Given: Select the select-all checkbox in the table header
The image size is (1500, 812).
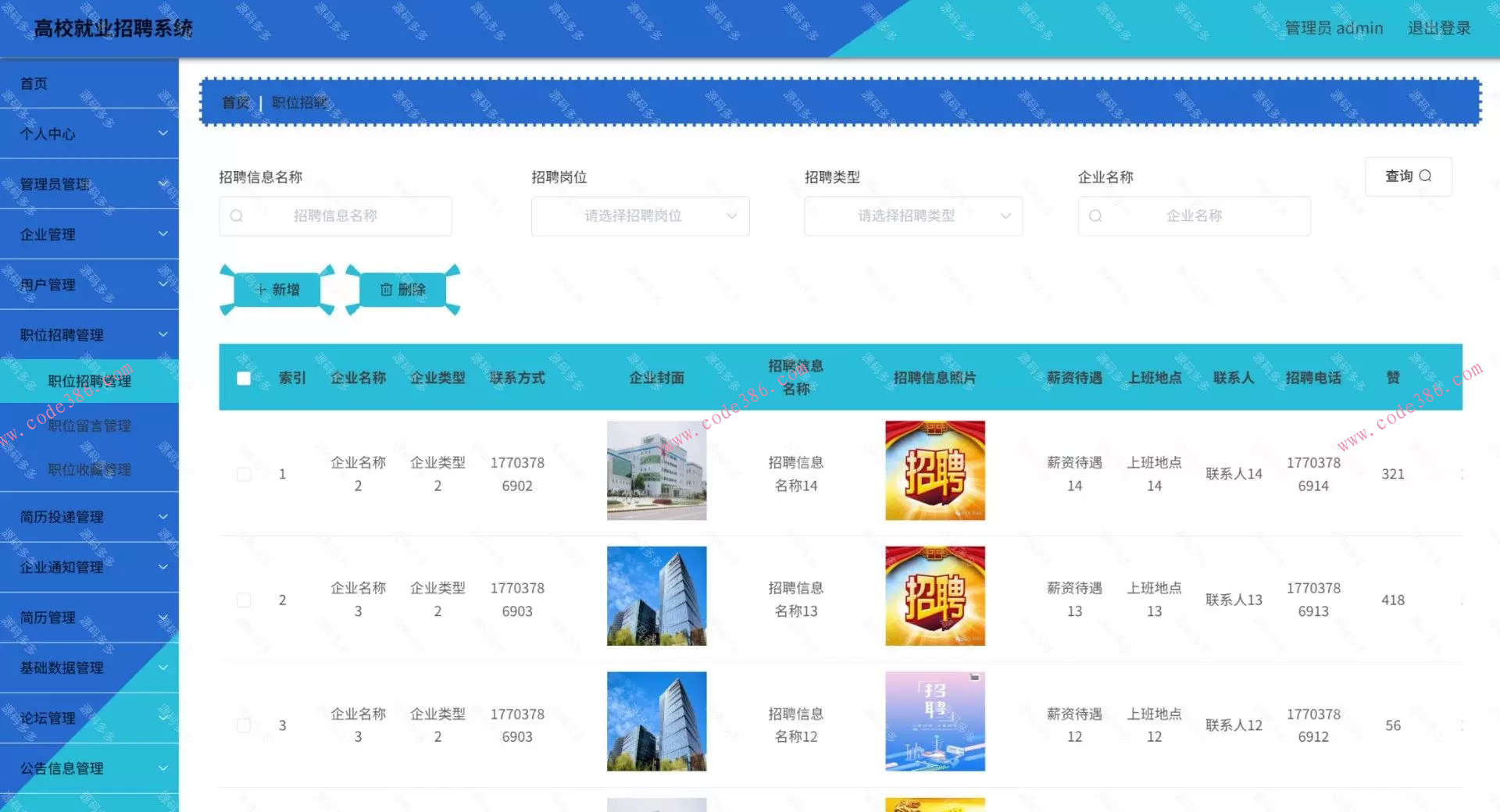Looking at the screenshot, I should pos(244,378).
